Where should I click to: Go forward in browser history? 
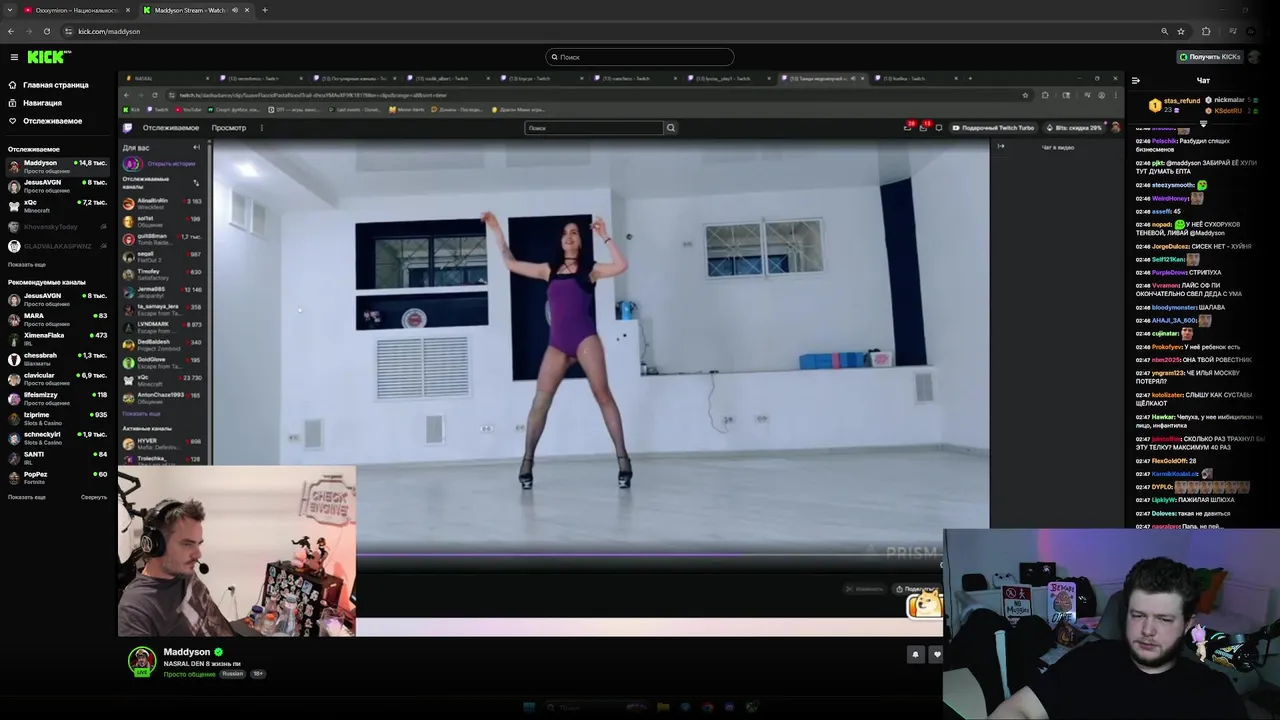point(29,31)
